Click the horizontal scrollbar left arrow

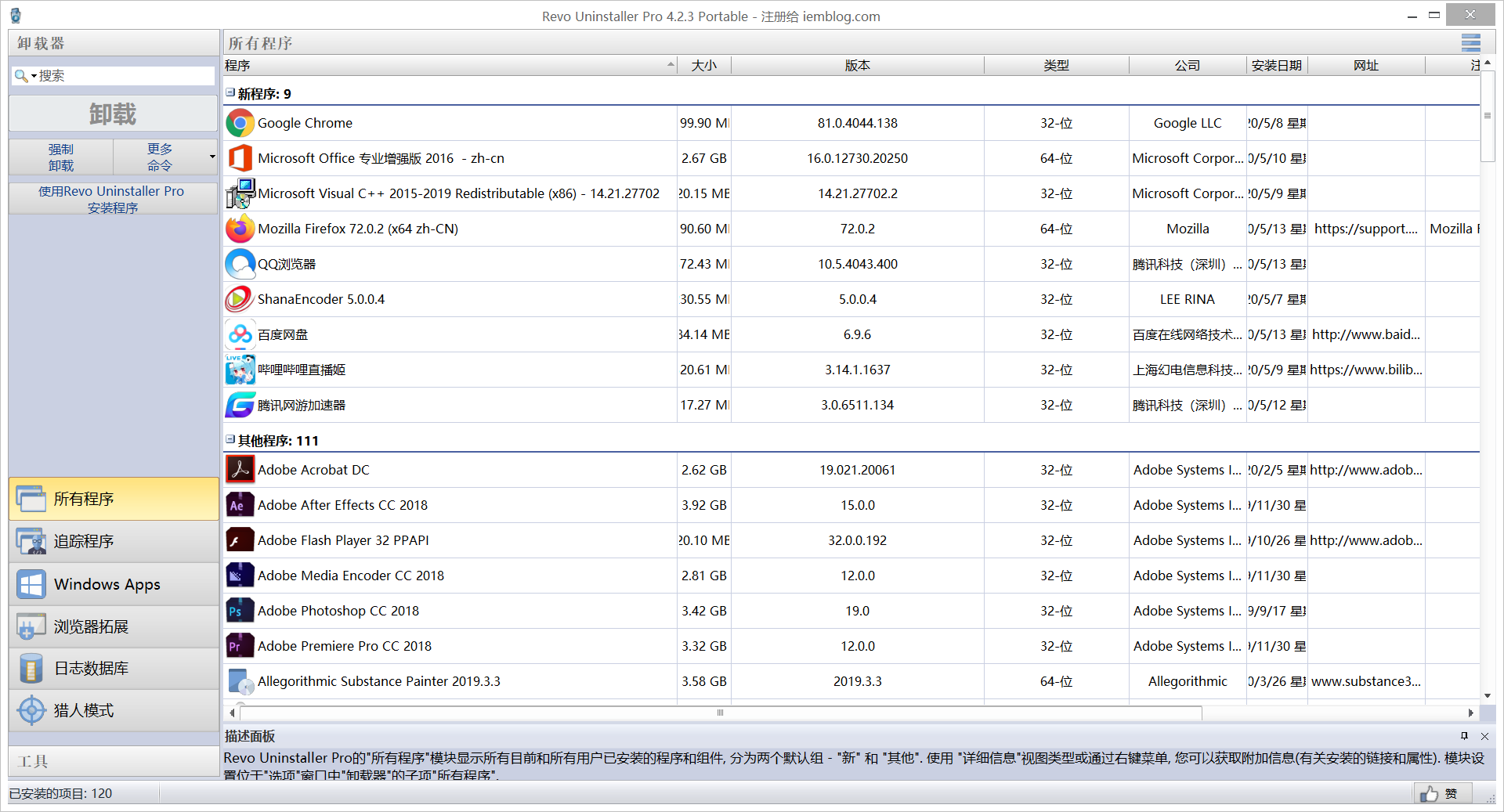pos(232,713)
